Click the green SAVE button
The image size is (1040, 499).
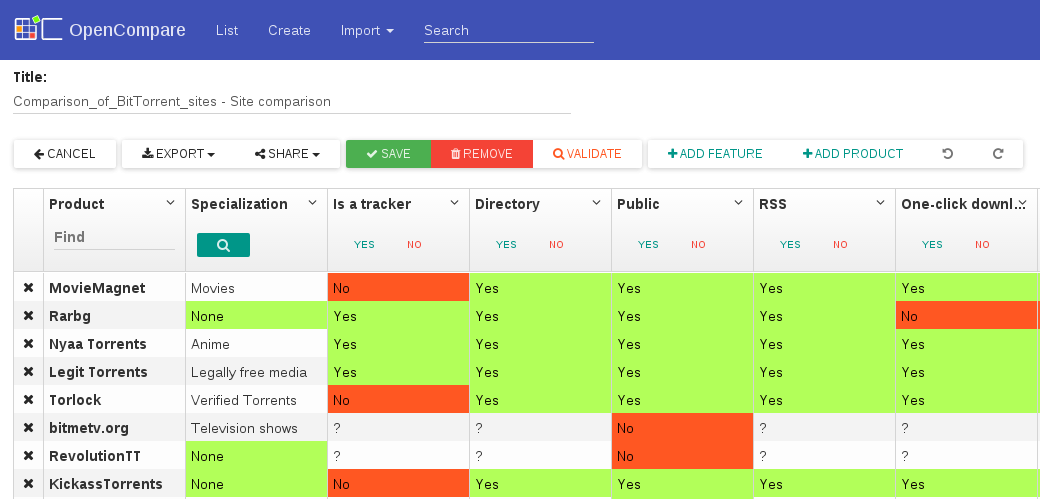pos(389,154)
